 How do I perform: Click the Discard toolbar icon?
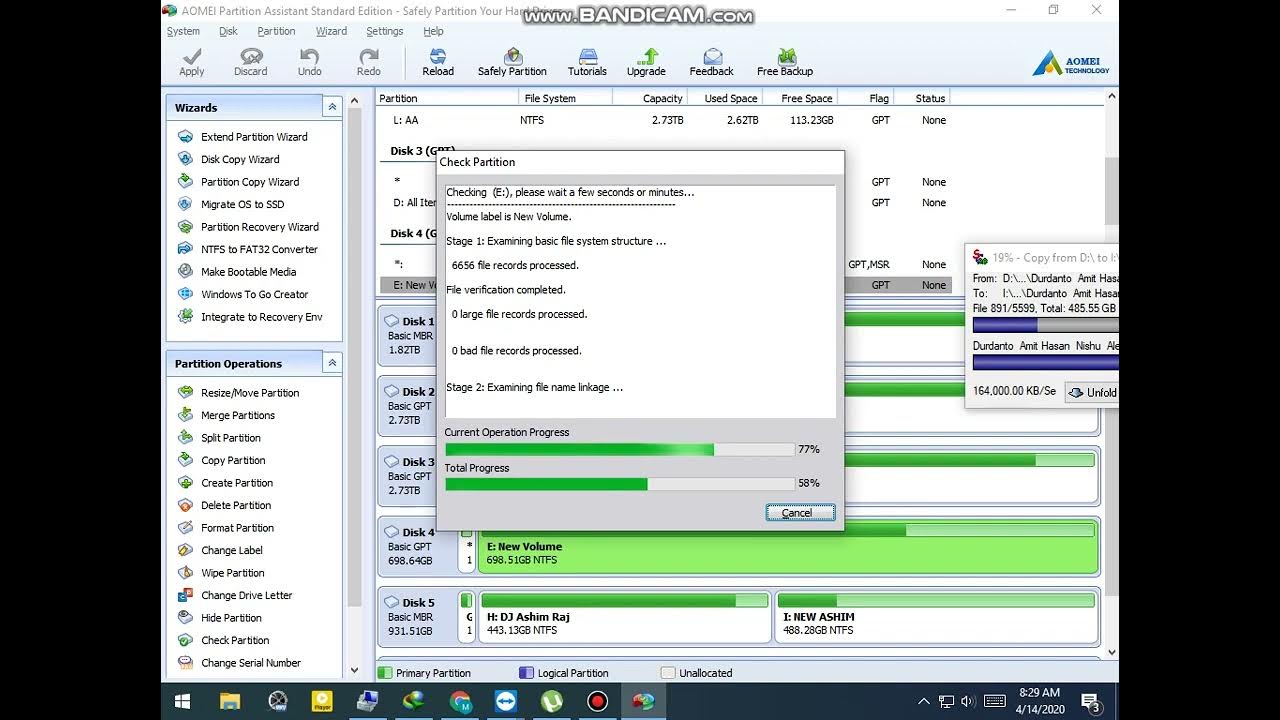pyautogui.click(x=251, y=62)
